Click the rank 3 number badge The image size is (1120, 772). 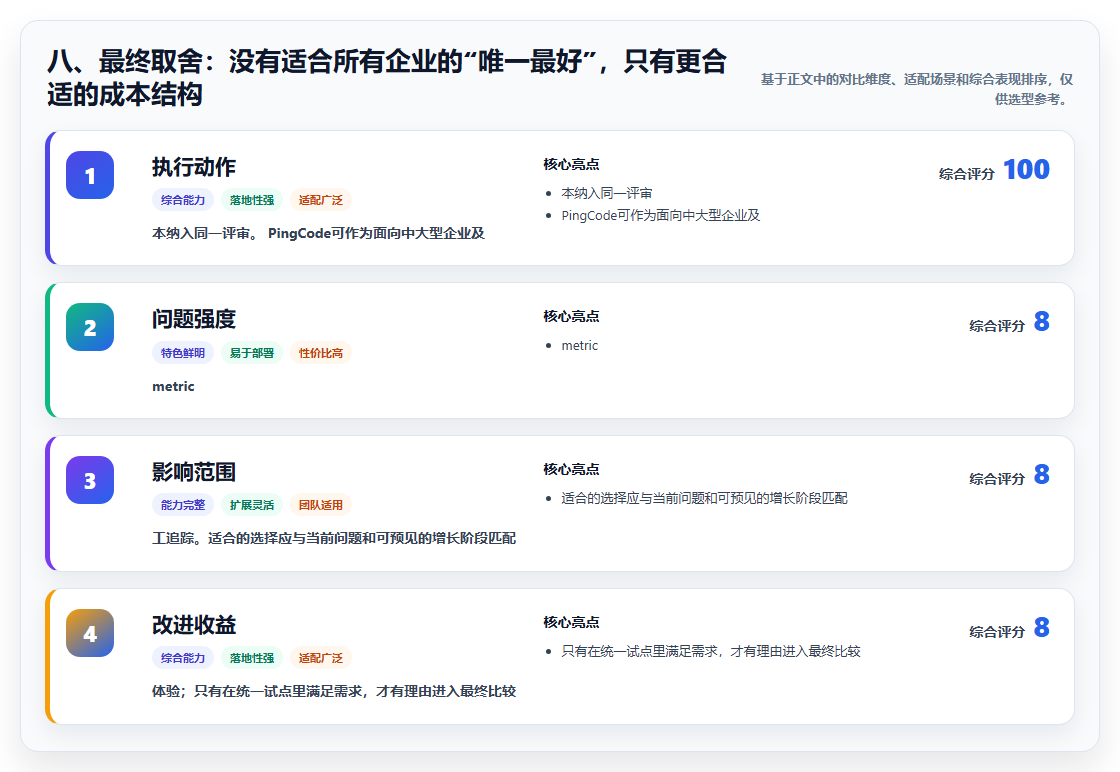click(x=90, y=480)
